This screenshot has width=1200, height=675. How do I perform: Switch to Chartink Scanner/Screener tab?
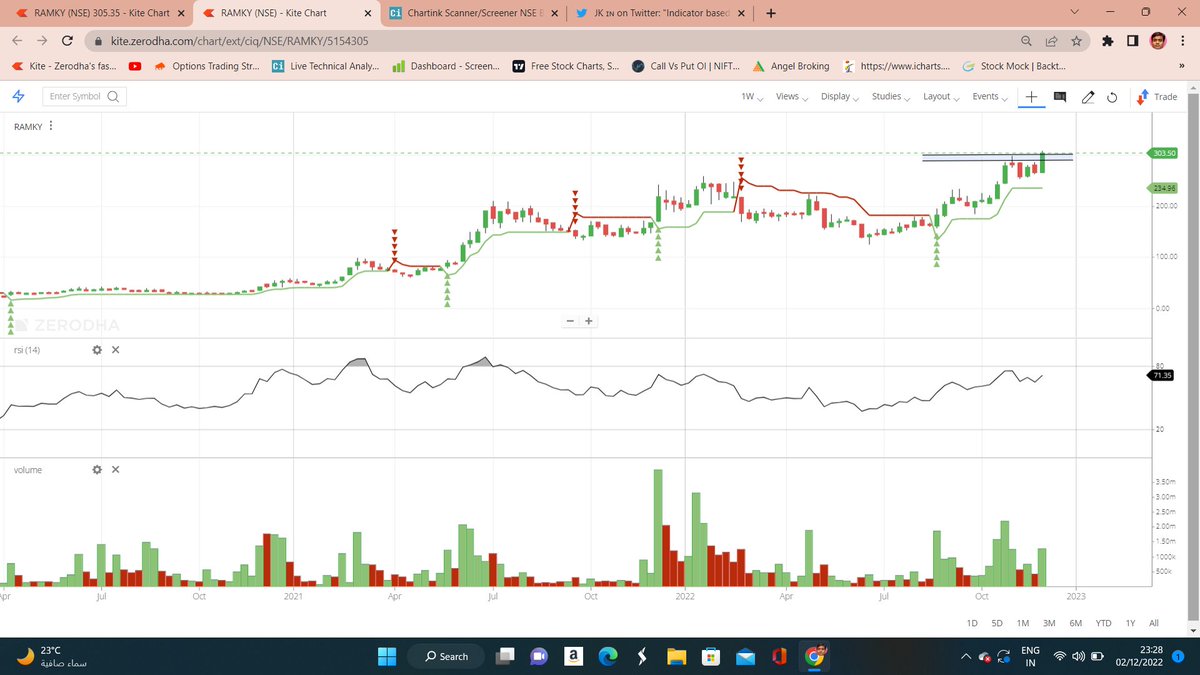472,14
